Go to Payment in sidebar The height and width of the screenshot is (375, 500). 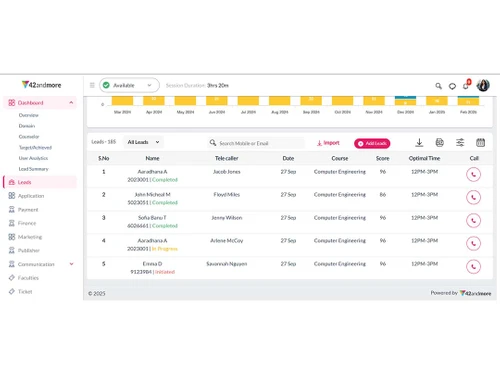tap(28, 210)
